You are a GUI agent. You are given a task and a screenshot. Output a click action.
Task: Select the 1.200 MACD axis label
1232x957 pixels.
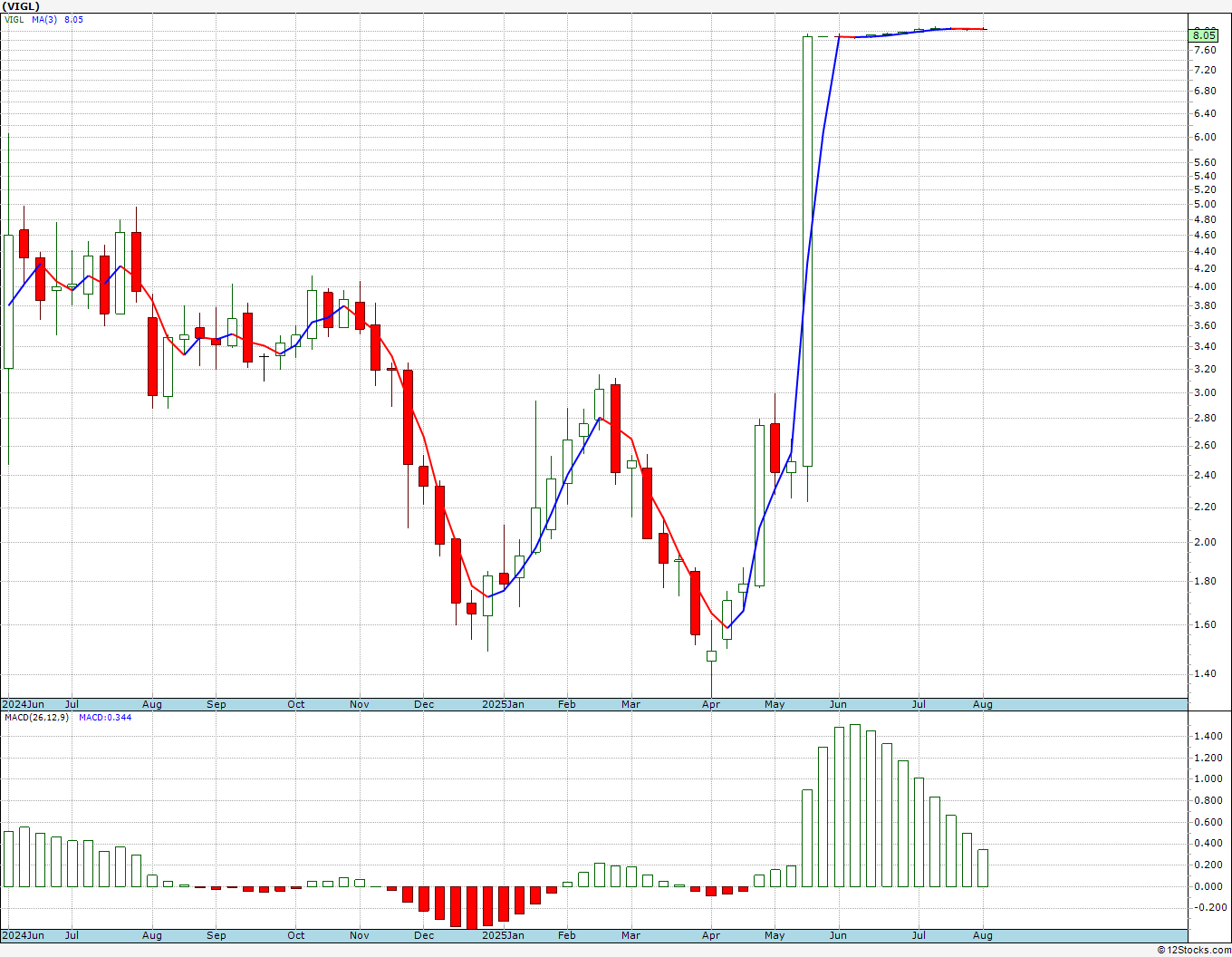1208,757
